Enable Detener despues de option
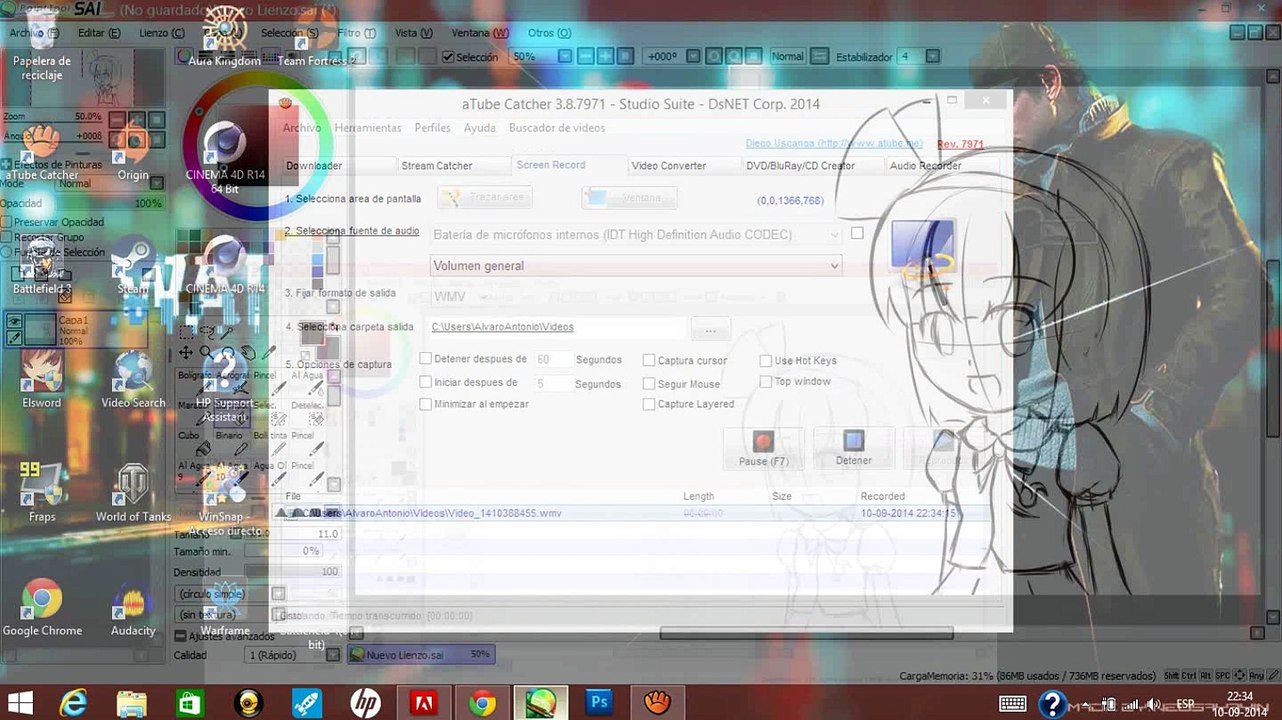1282x720 pixels. [x=426, y=359]
